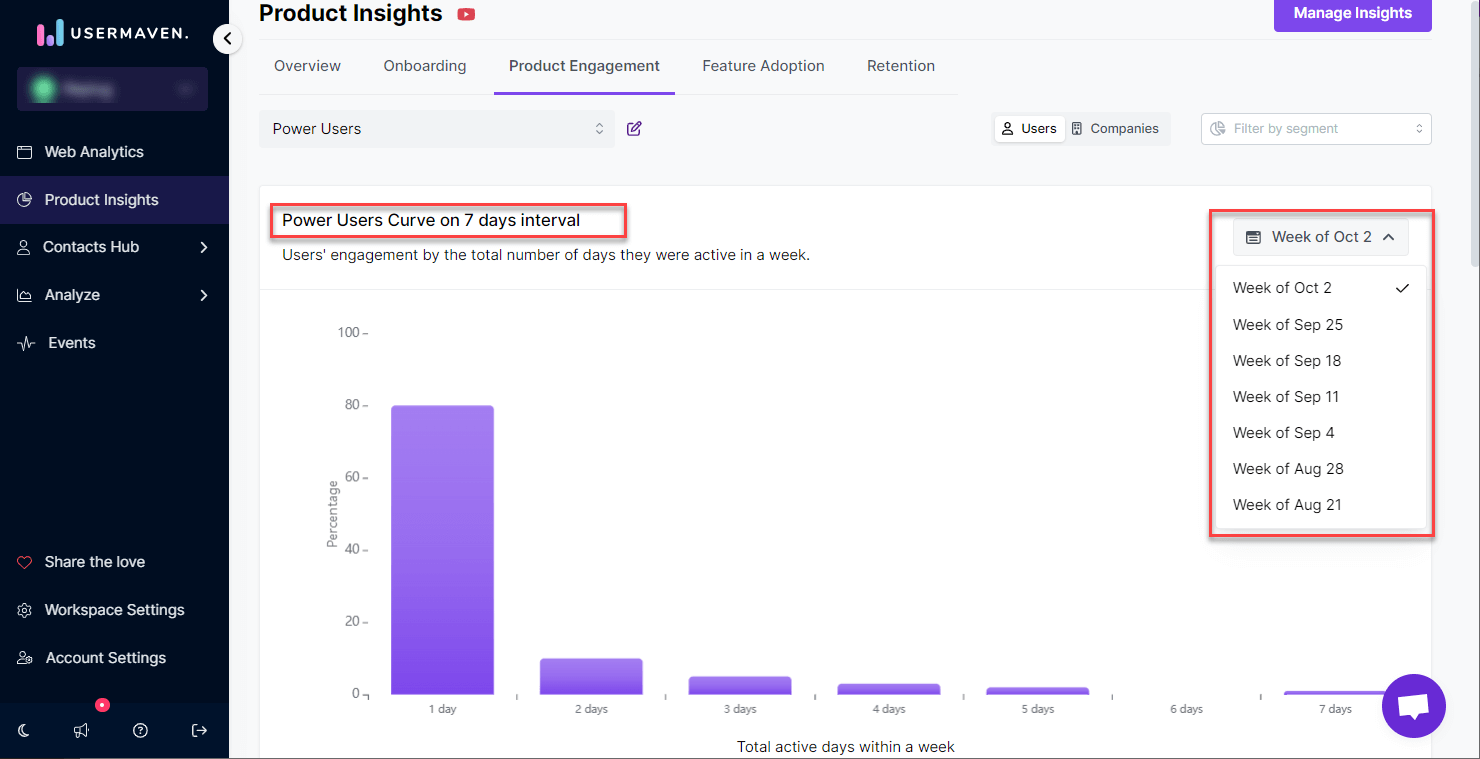
Task: Toggle dark mode moon icon
Action: point(24,731)
